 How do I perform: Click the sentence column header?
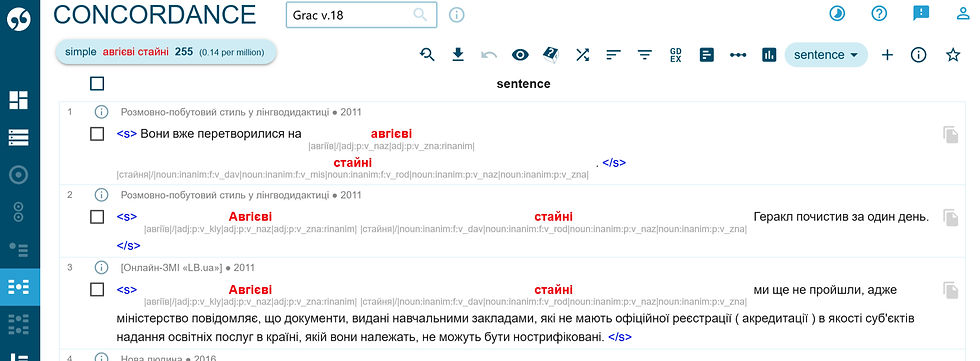523,84
